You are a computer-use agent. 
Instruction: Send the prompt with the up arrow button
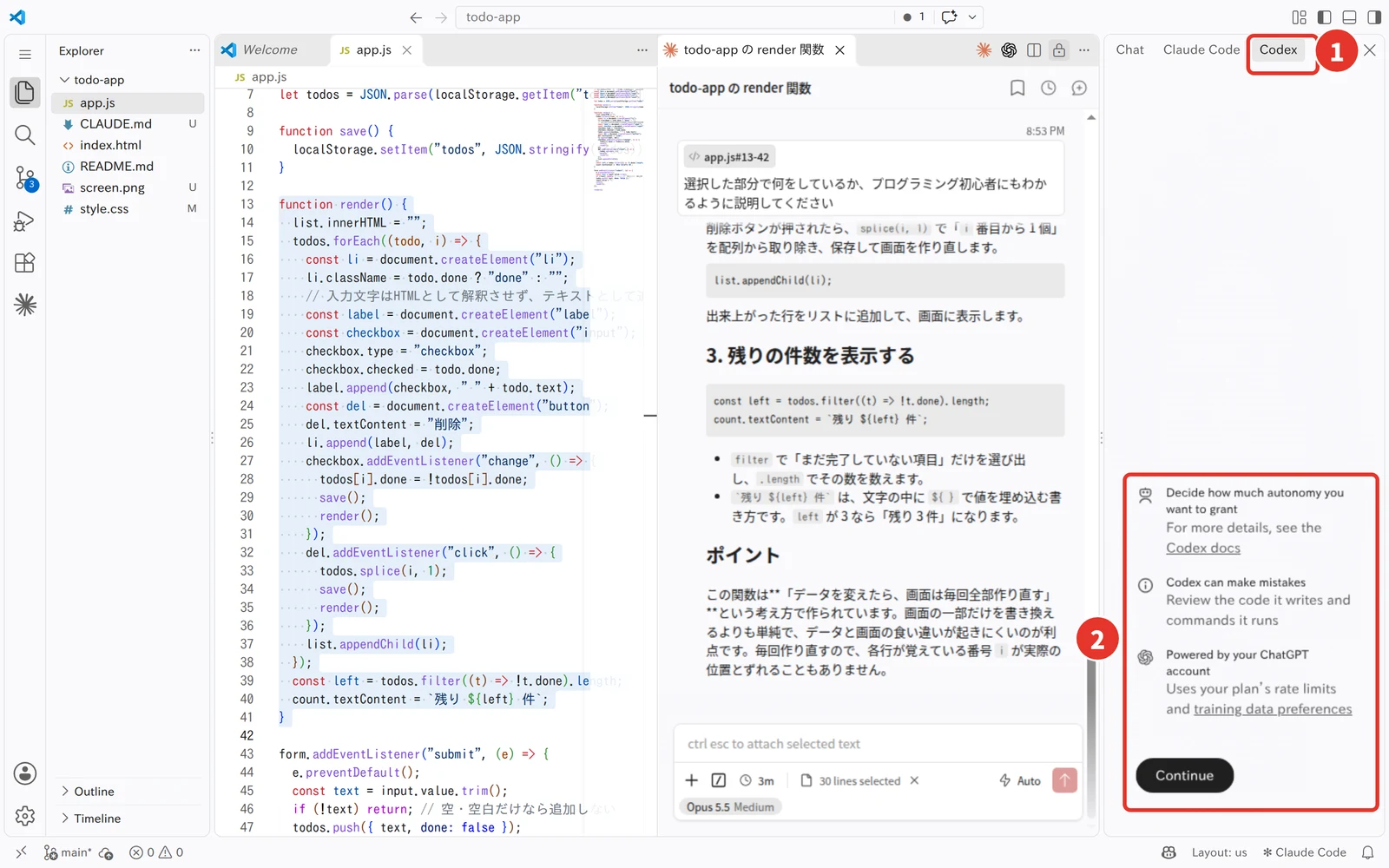click(1064, 780)
